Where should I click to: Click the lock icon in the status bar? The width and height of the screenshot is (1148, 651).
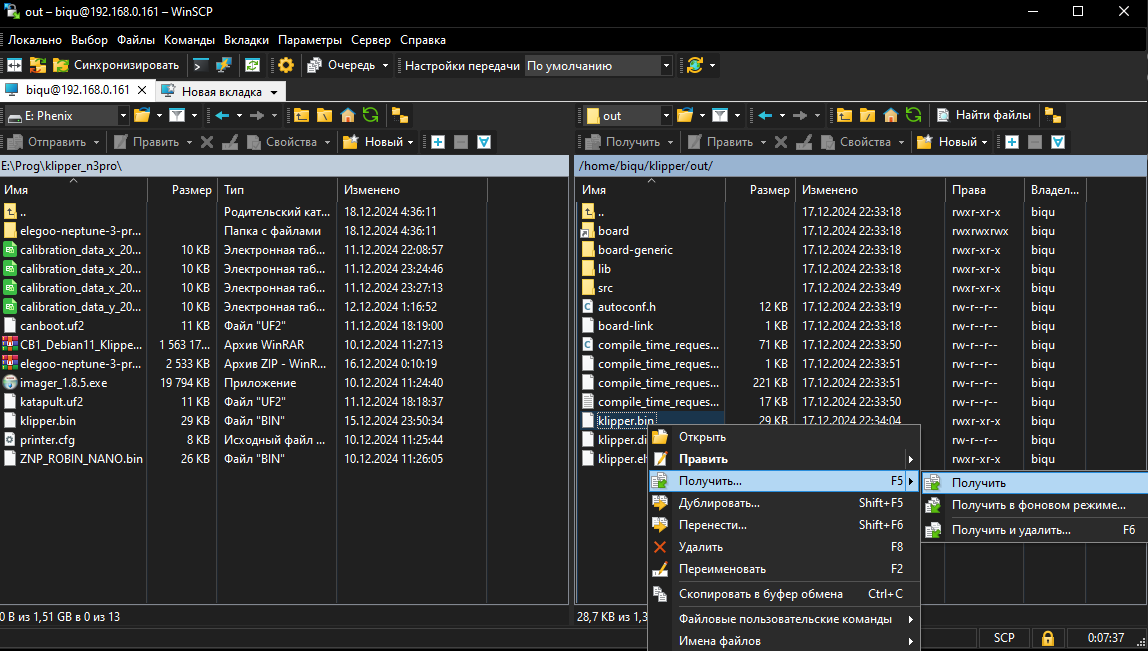pos(1048,638)
